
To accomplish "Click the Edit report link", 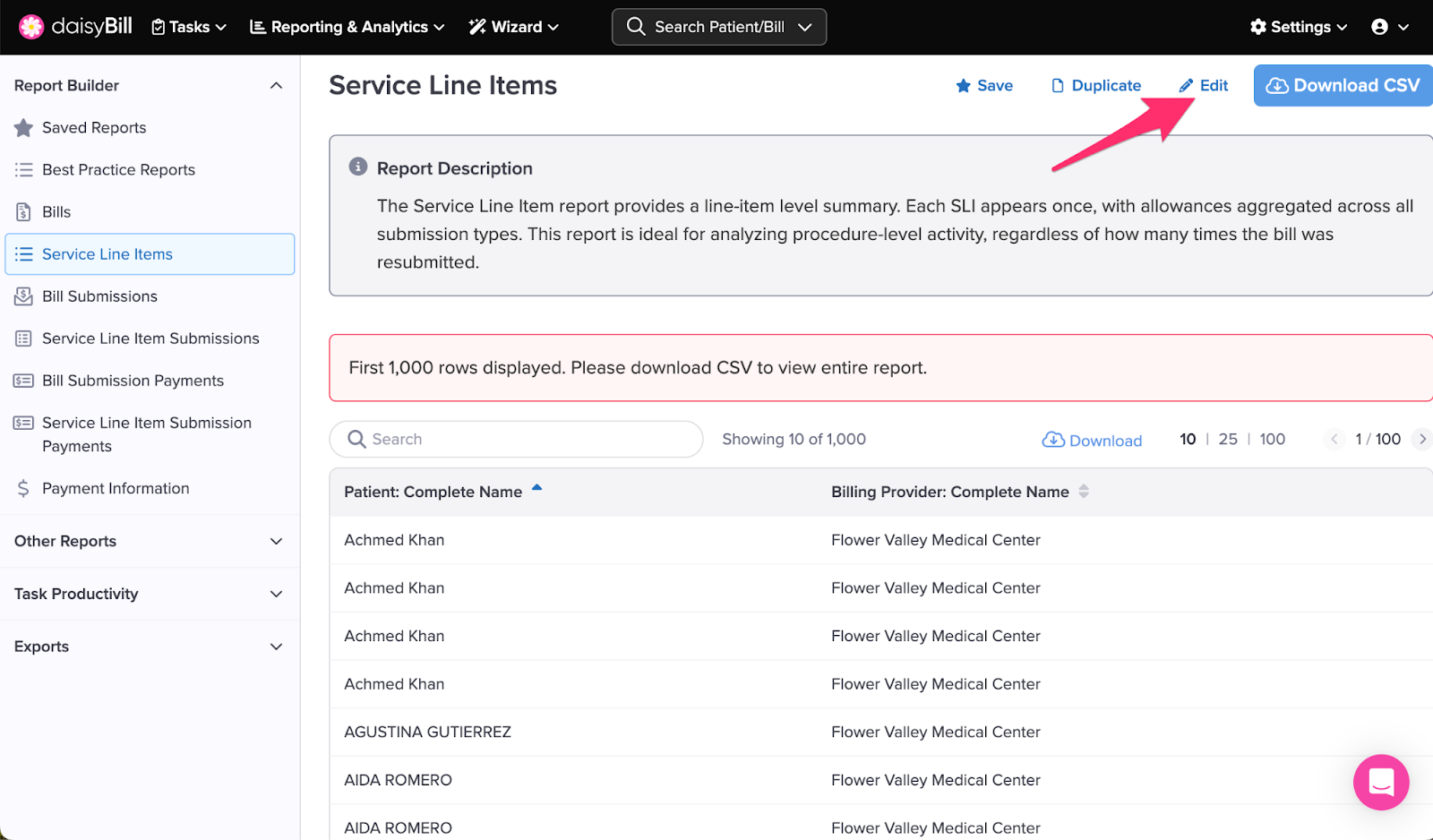I will (1204, 86).
